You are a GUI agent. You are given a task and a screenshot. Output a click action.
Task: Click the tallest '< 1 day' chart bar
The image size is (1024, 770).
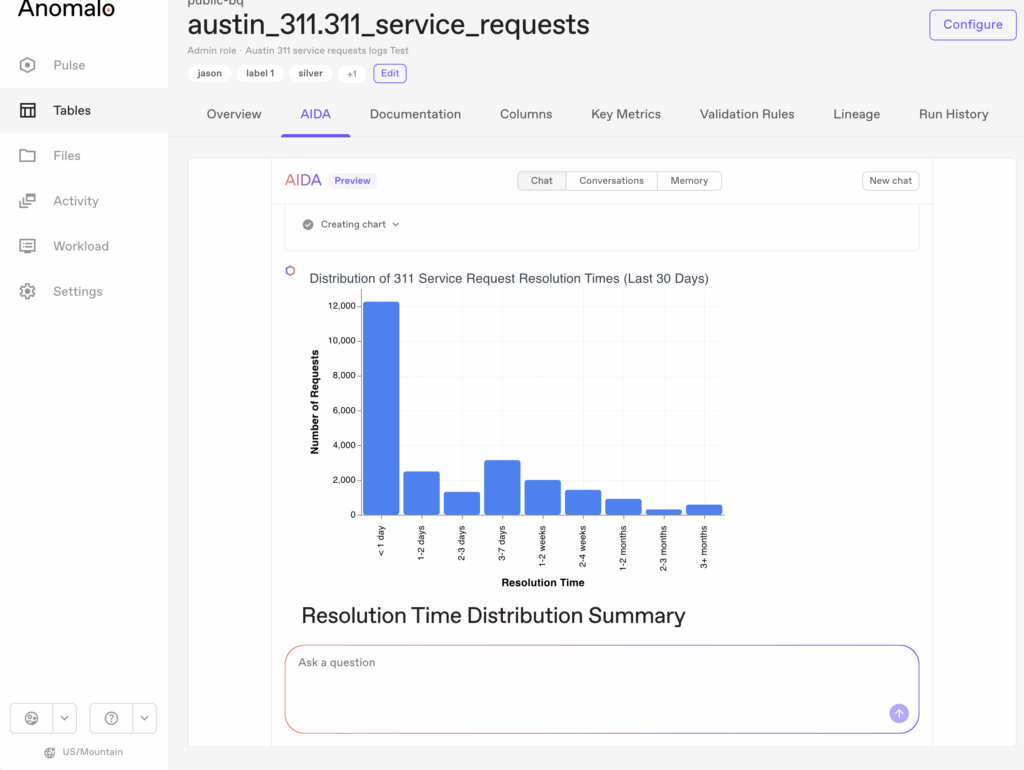(x=381, y=408)
